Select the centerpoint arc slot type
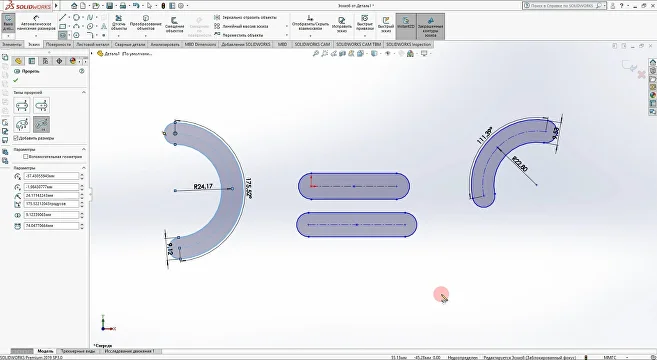Screen dimensions: 657x360 [x=41, y=124]
